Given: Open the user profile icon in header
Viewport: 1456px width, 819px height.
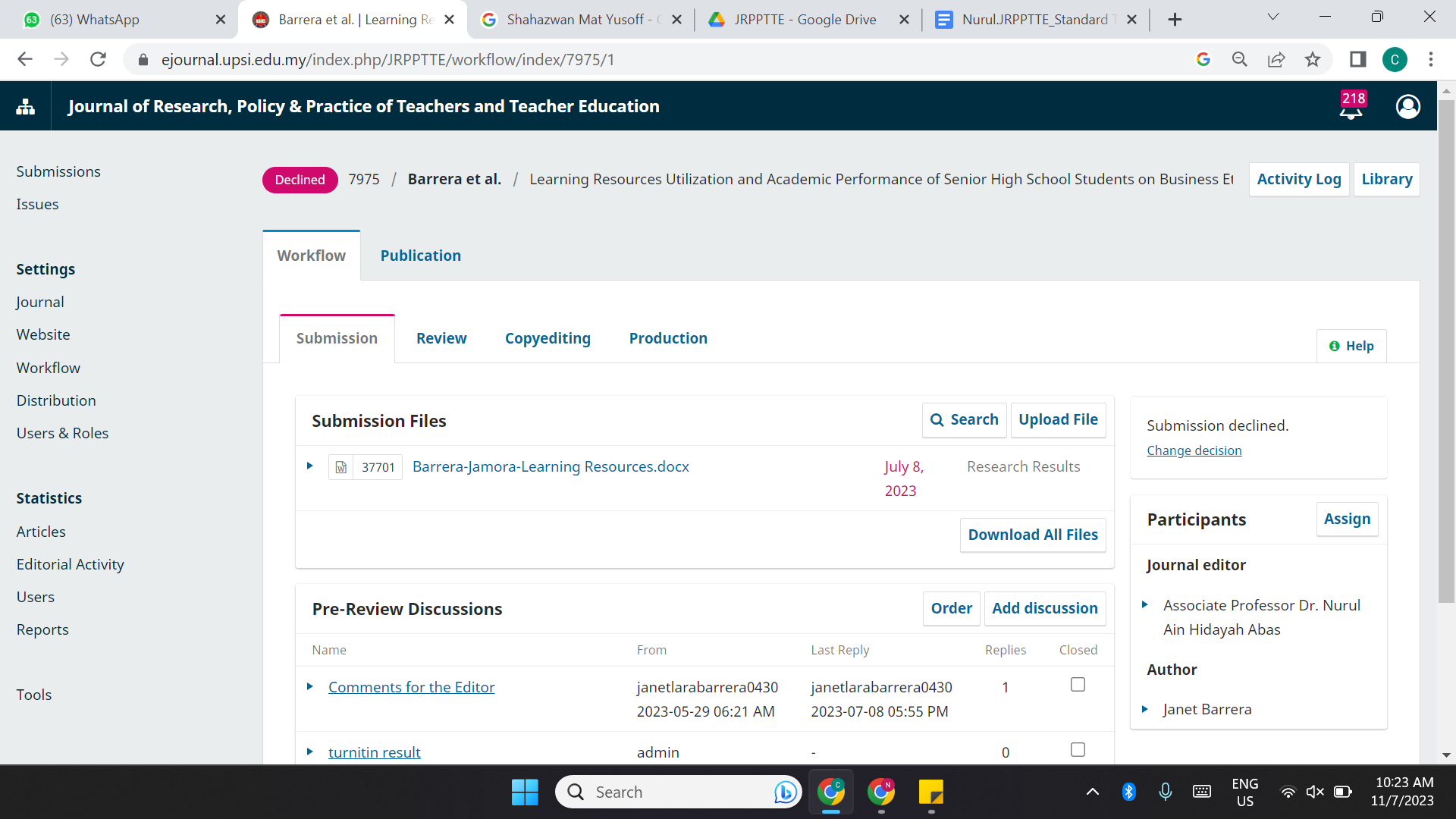Looking at the screenshot, I should (x=1407, y=107).
